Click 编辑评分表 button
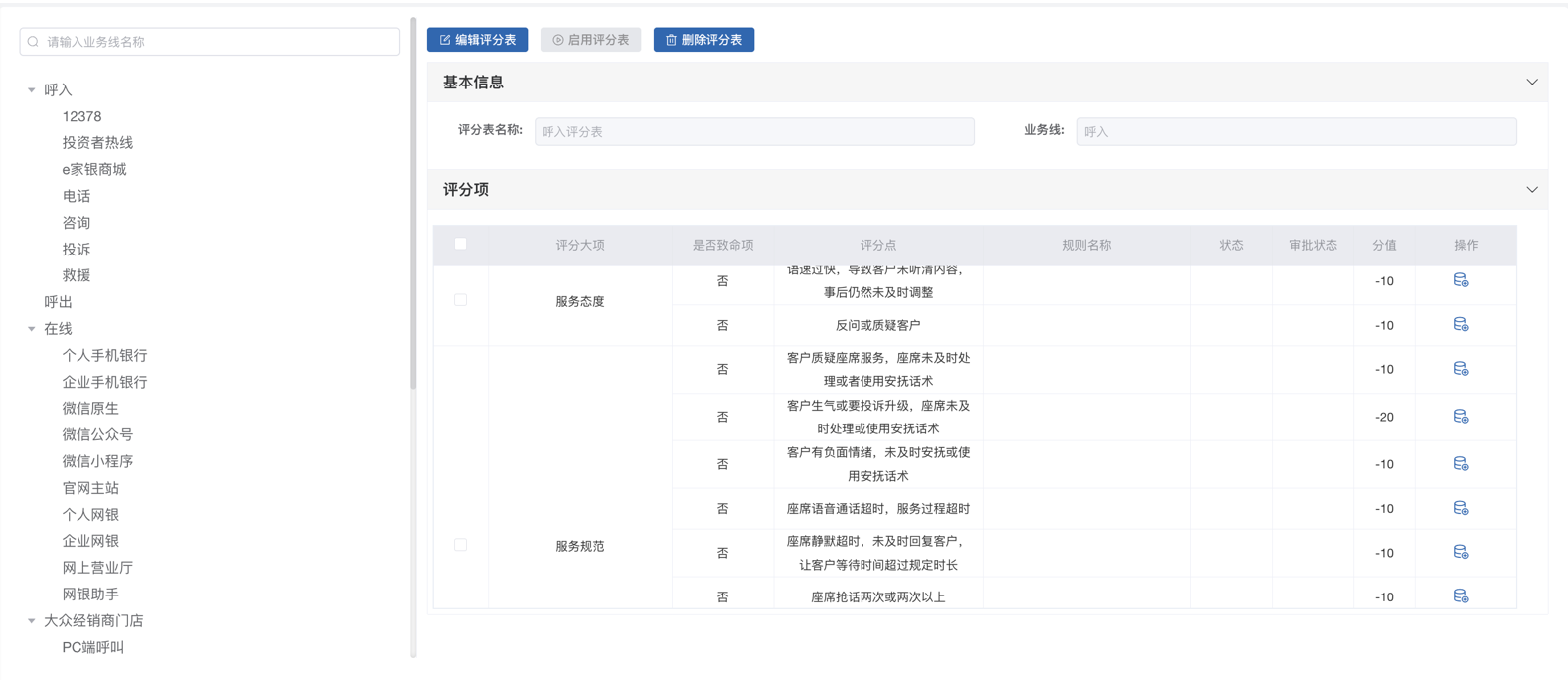Screen dimensions: 1568x680 [477, 40]
